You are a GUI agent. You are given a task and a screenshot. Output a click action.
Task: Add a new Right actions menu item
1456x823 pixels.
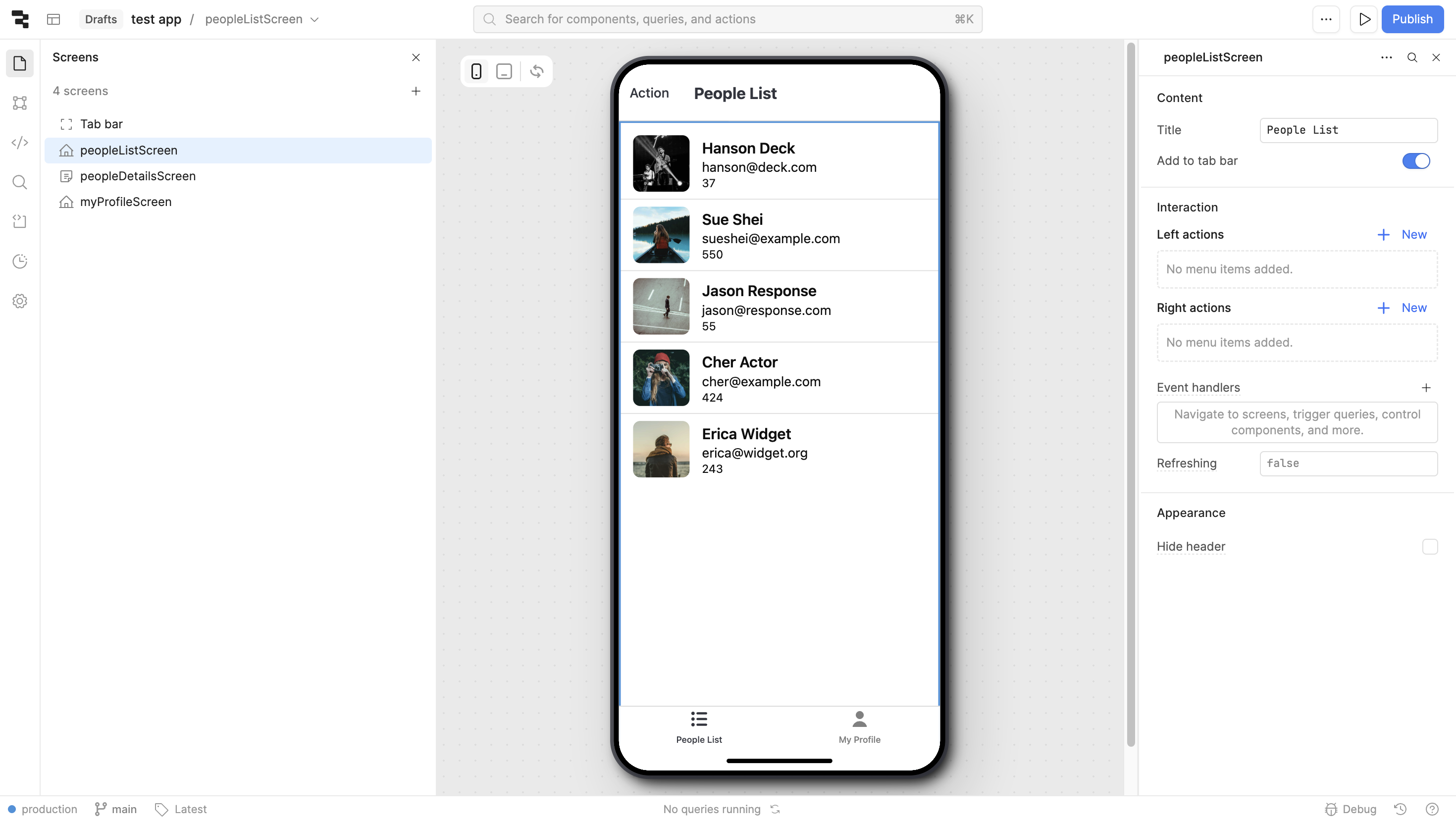(1402, 308)
